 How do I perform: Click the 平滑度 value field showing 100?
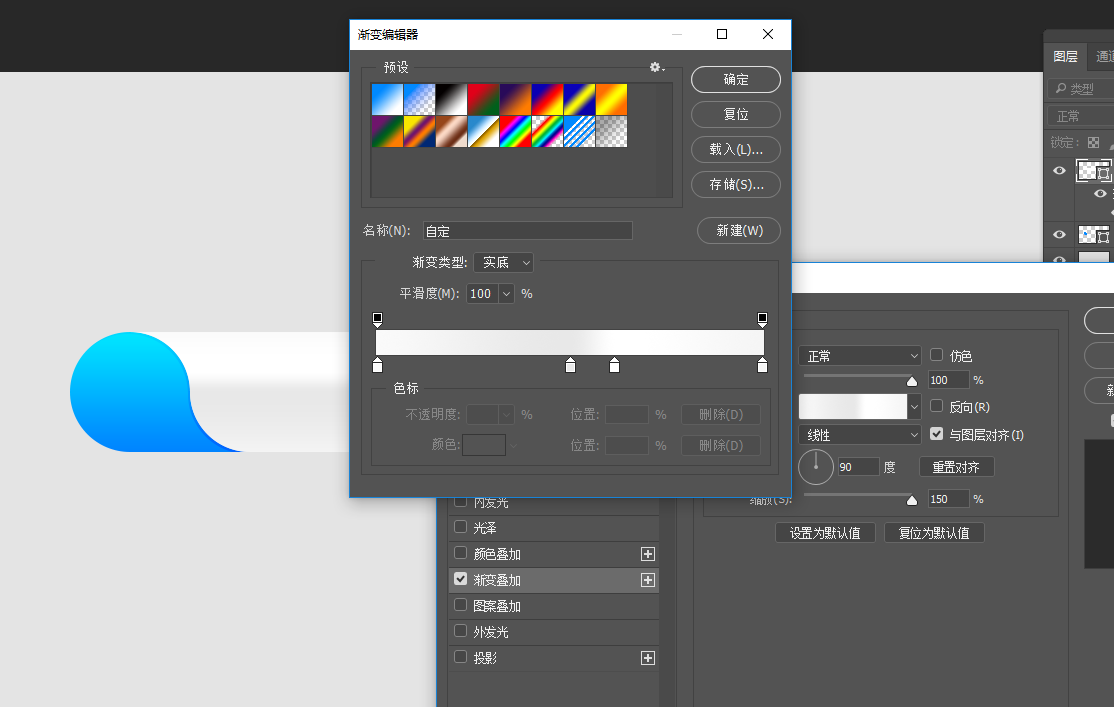click(482, 293)
